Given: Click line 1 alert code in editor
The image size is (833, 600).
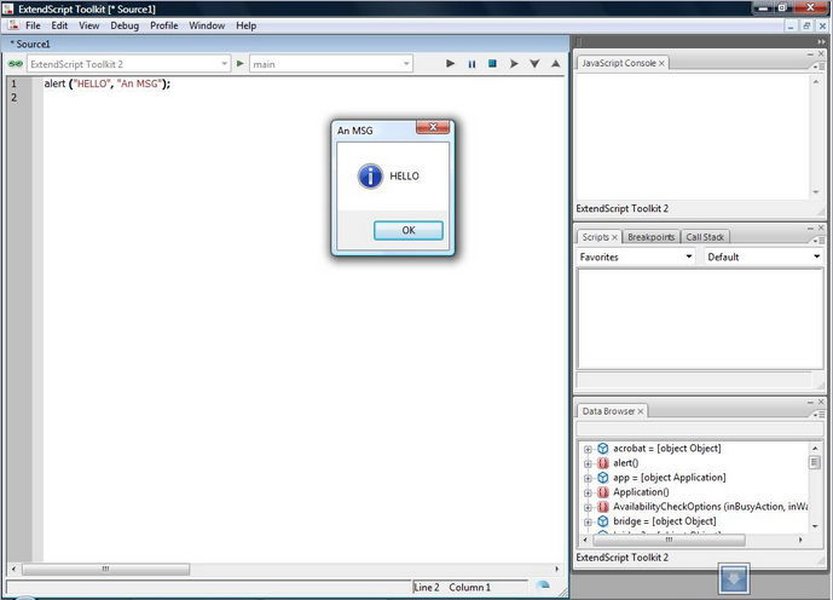Looking at the screenshot, I should click(x=107, y=84).
